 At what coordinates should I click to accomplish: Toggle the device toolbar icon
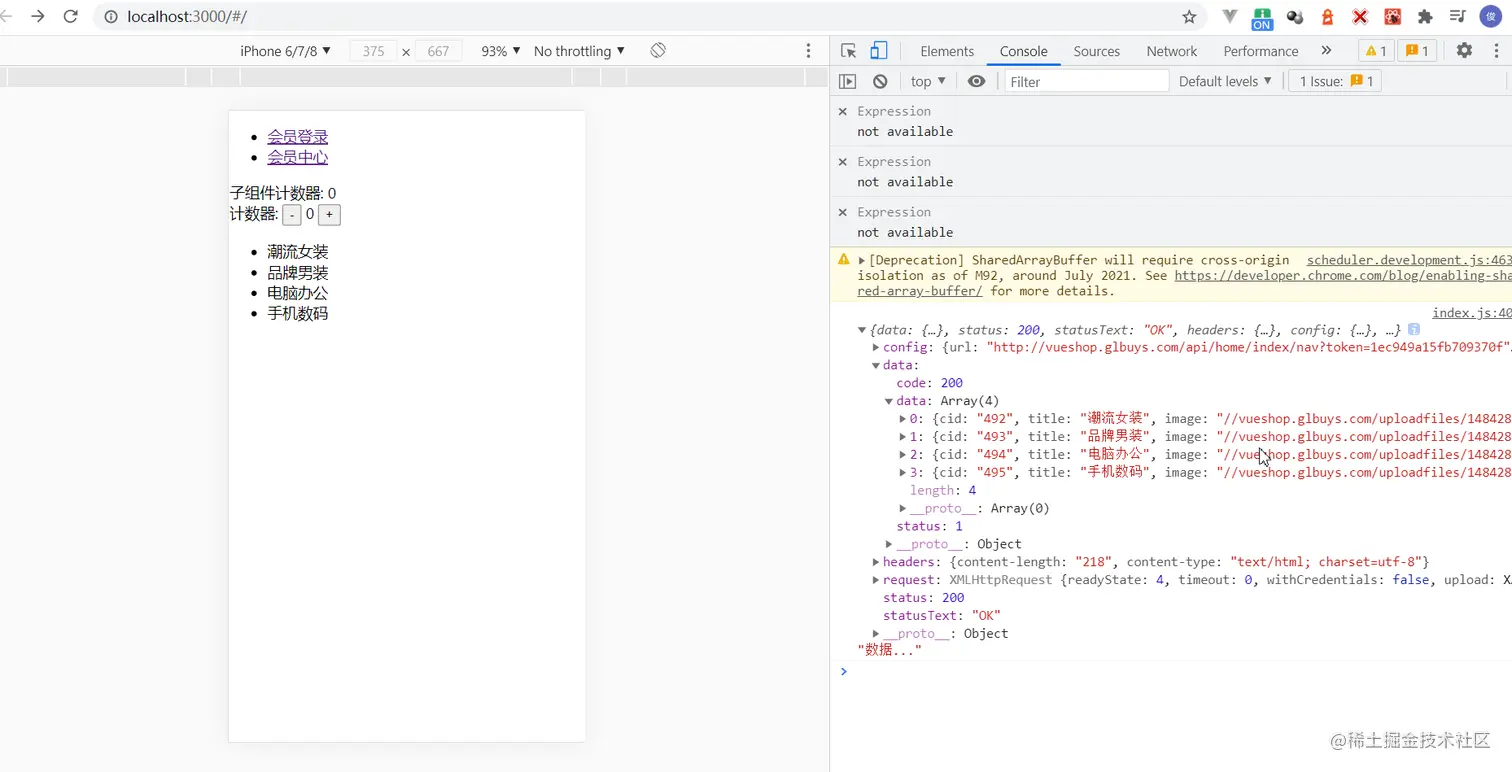click(x=878, y=51)
